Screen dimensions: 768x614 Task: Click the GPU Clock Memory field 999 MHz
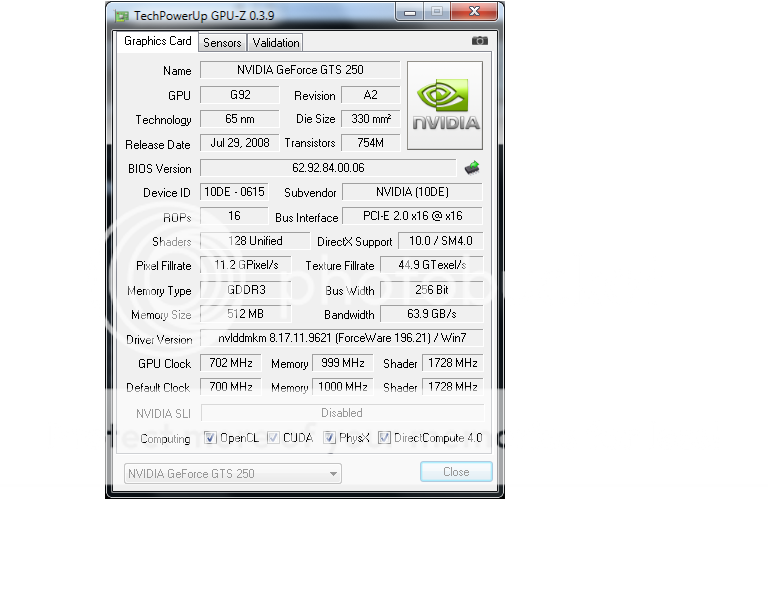343,363
